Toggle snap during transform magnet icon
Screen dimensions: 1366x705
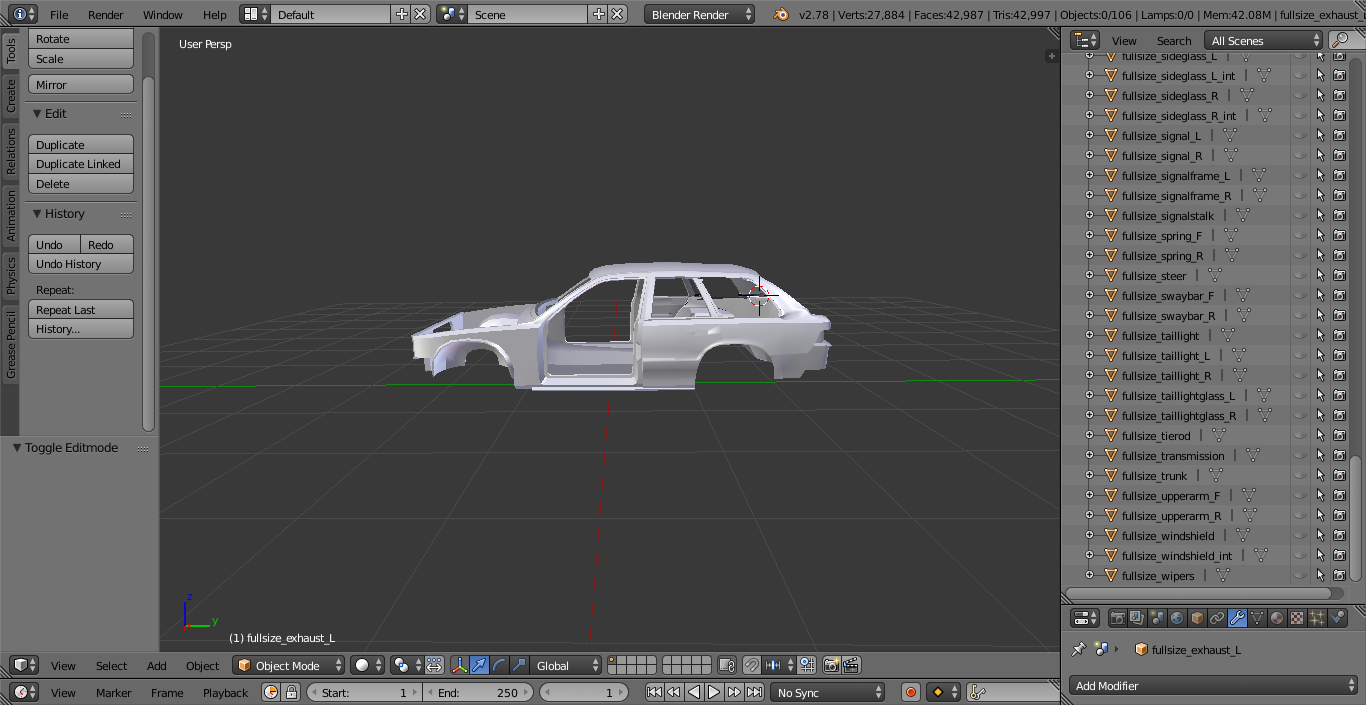pos(752,665)
